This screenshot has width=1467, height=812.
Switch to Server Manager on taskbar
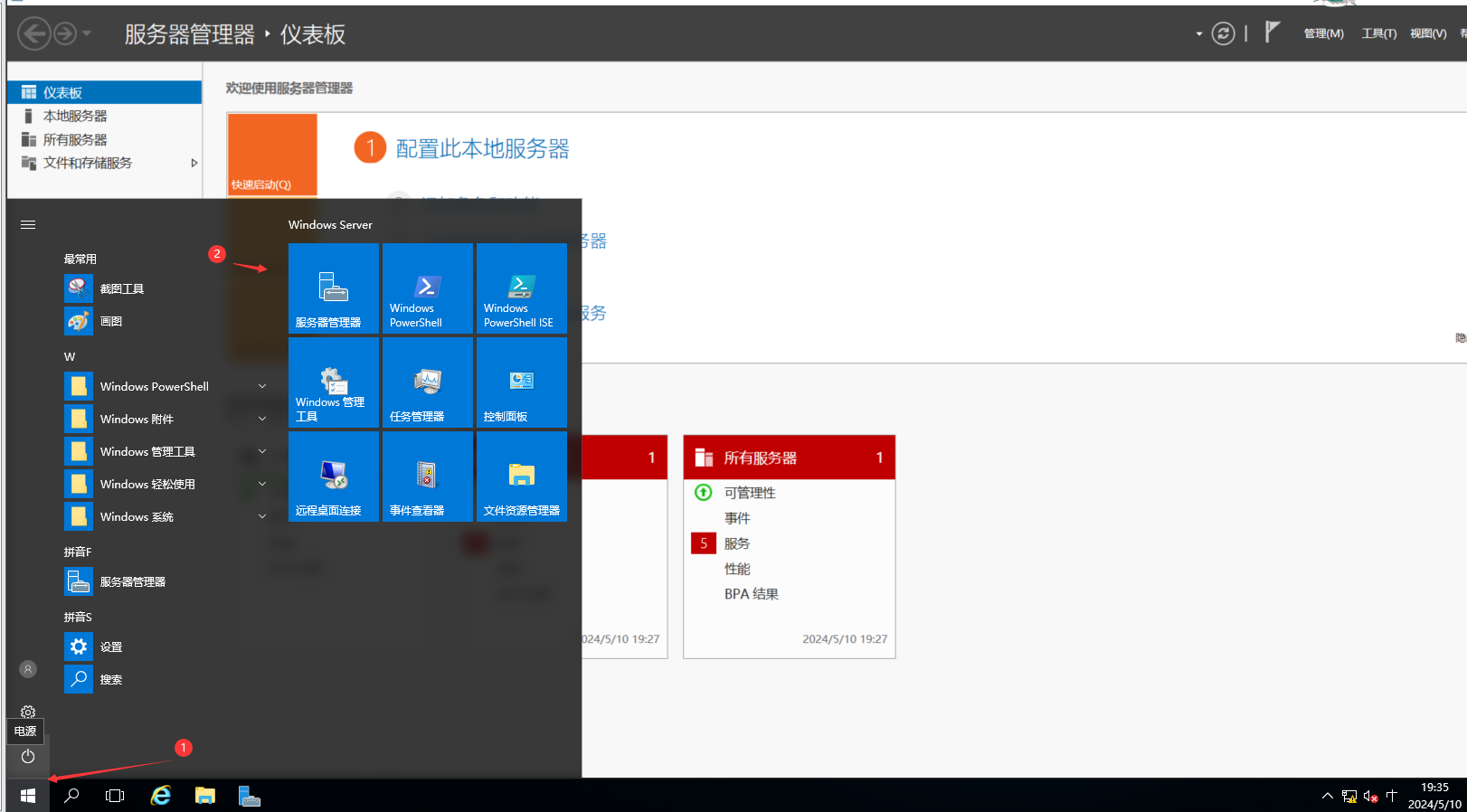[249, 796]
